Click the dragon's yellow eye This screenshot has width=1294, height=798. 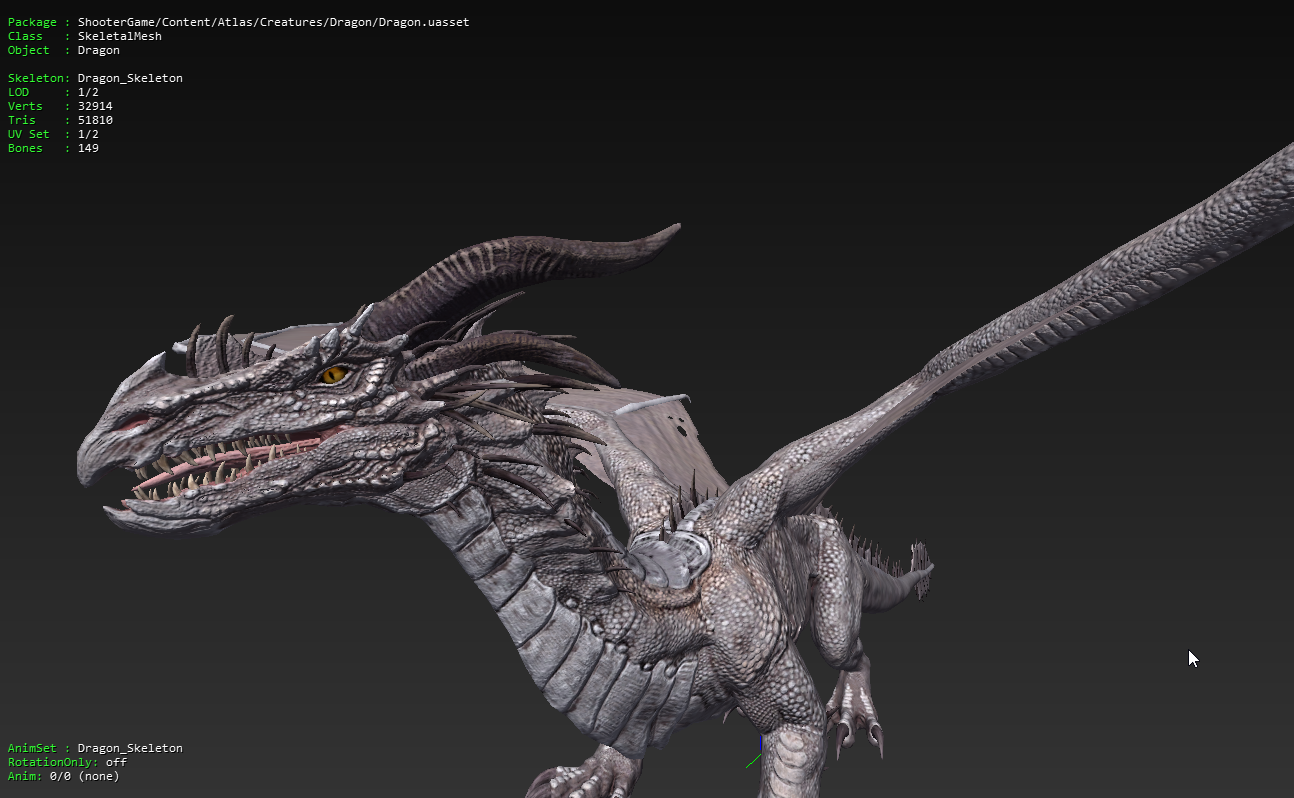click(333, 375)
